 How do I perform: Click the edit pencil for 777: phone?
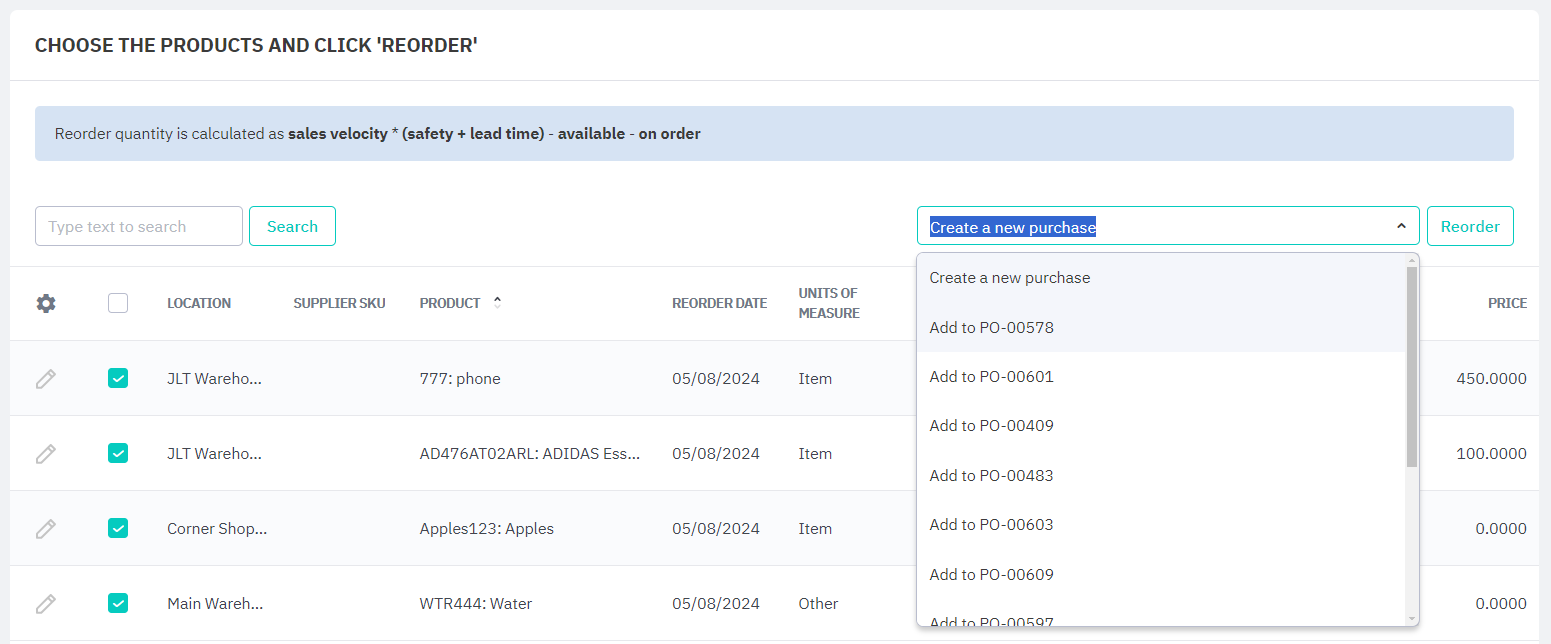click(x=46, y=379)
